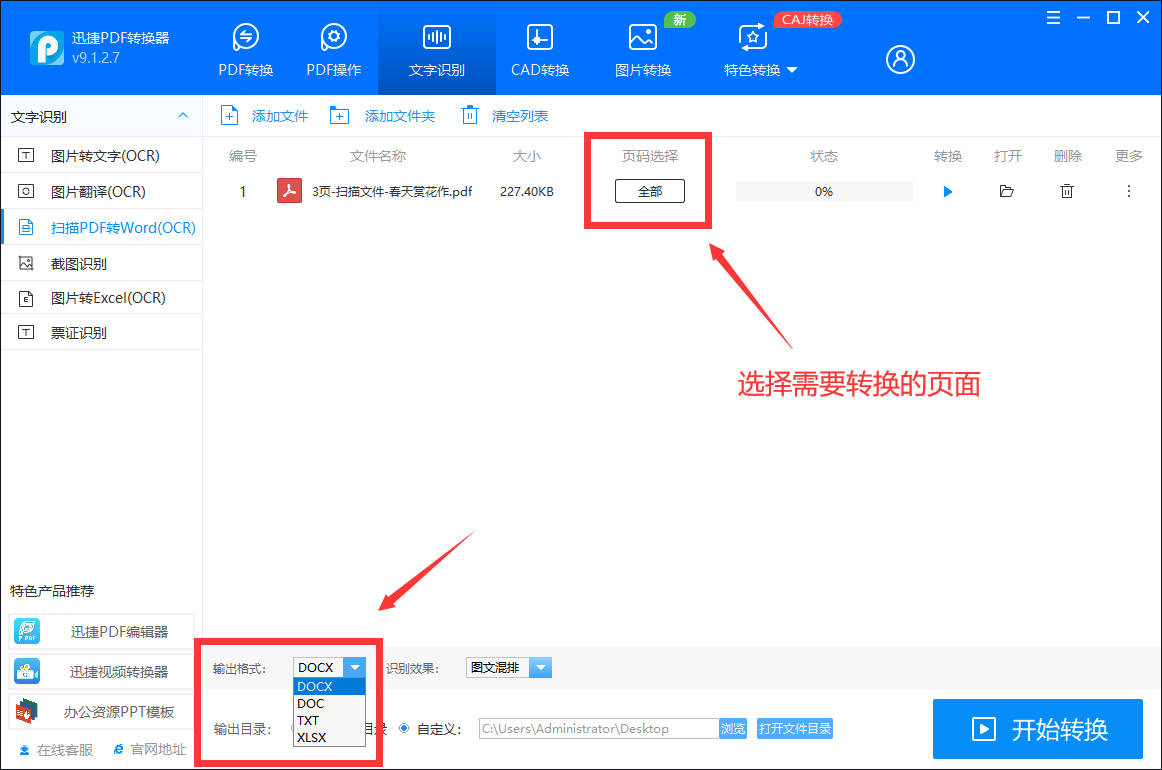Click the PDF file type icon in row 1
Image resolution: width=1162 pixels, height=770 pixels.
tap(289, 190)
